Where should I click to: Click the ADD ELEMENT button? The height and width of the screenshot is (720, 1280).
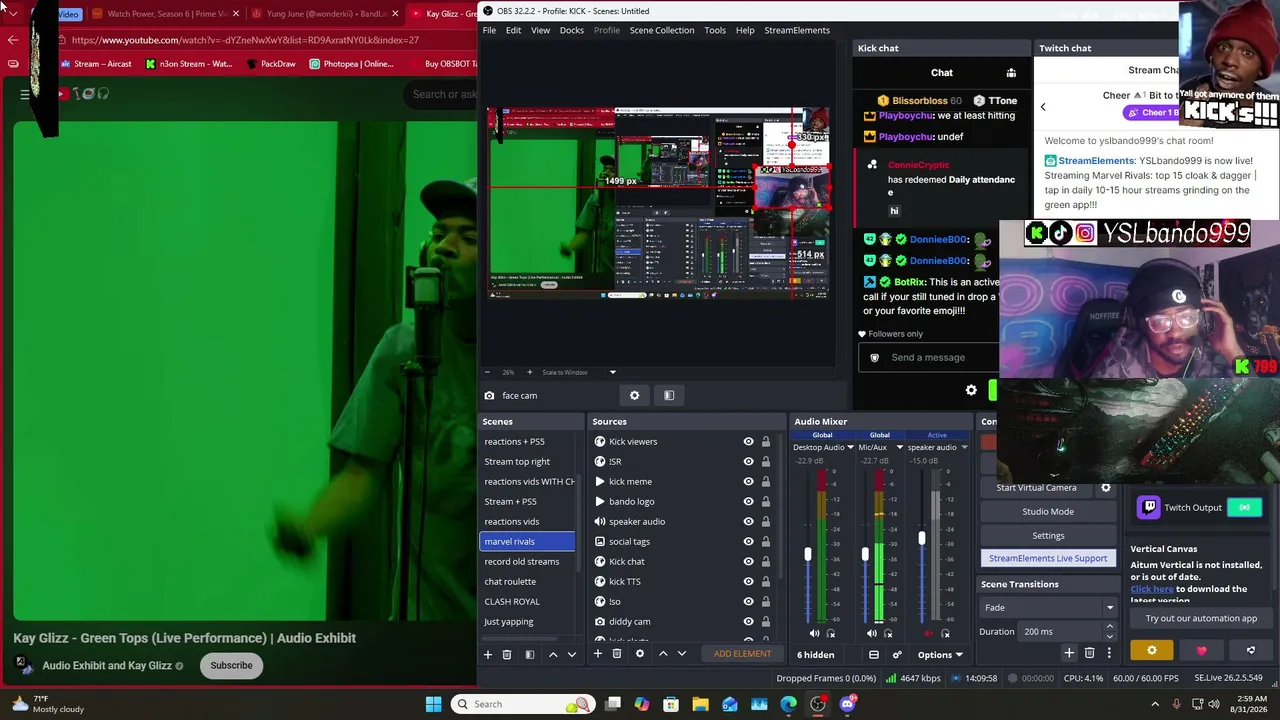[x=742, y=654]
